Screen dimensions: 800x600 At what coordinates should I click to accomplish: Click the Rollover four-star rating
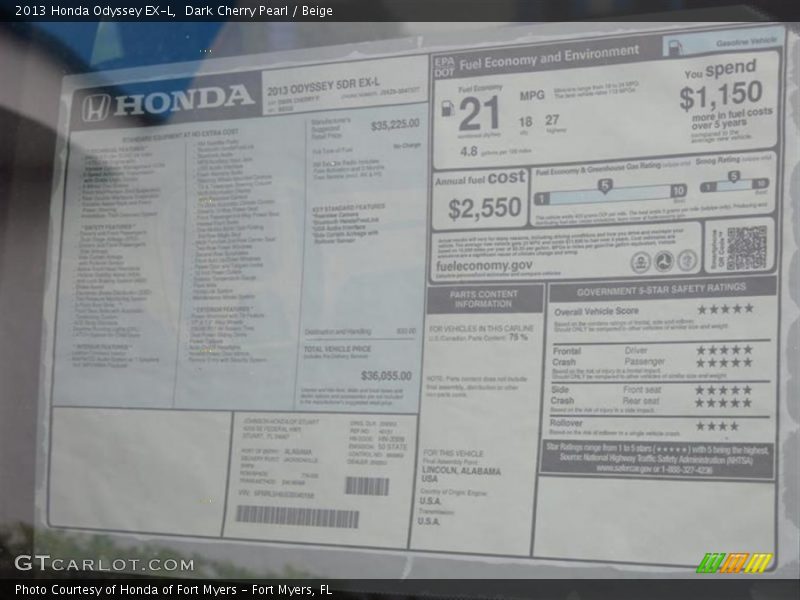coord(717,426)
